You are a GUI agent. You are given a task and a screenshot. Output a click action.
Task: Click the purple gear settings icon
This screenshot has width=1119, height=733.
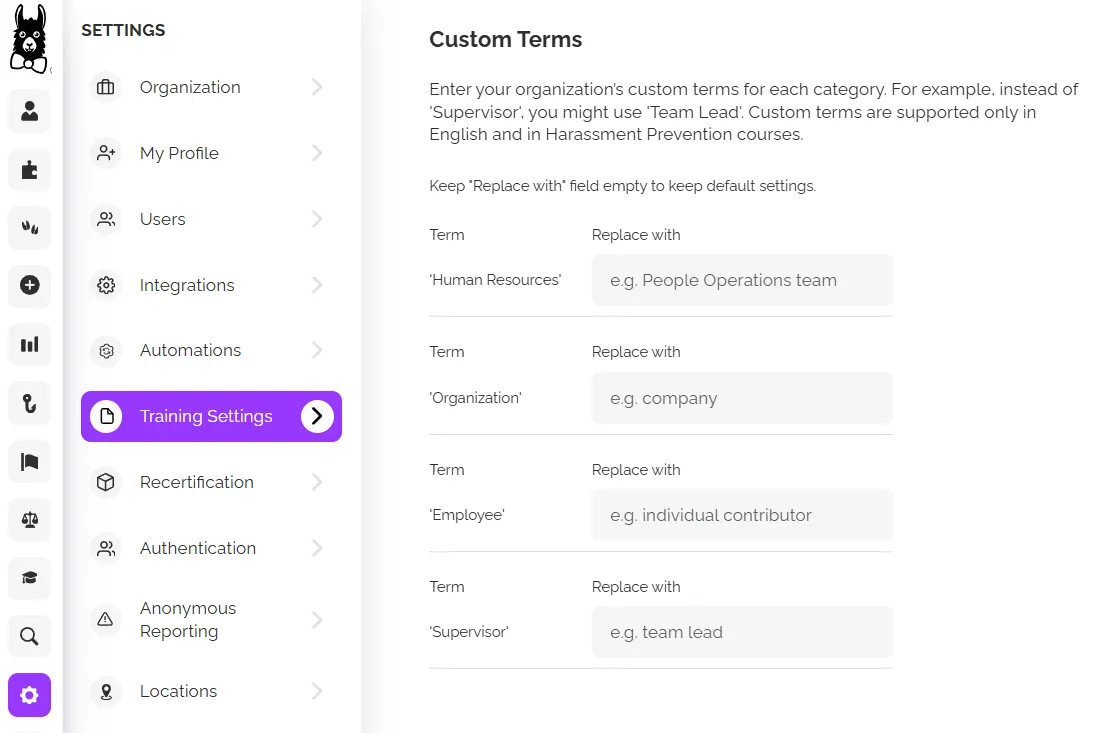tap(30, 695)
